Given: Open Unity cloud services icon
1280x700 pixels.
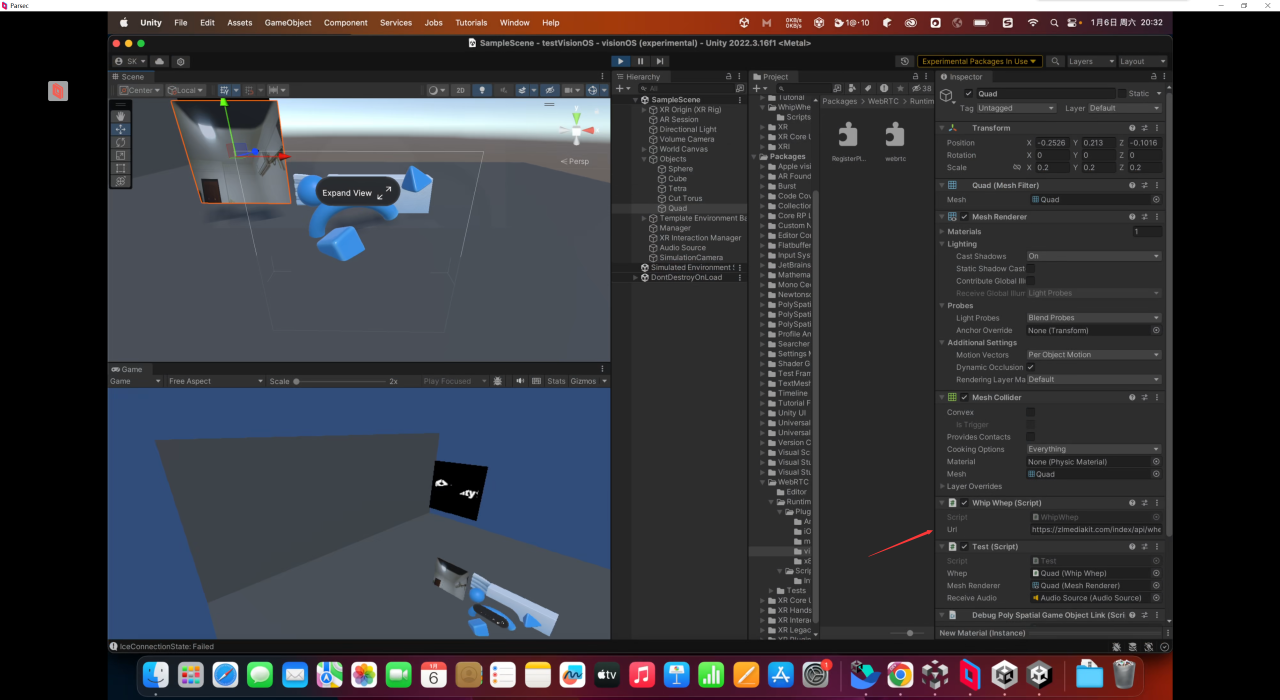Looking at the screenshot, I should click(159, 61).
